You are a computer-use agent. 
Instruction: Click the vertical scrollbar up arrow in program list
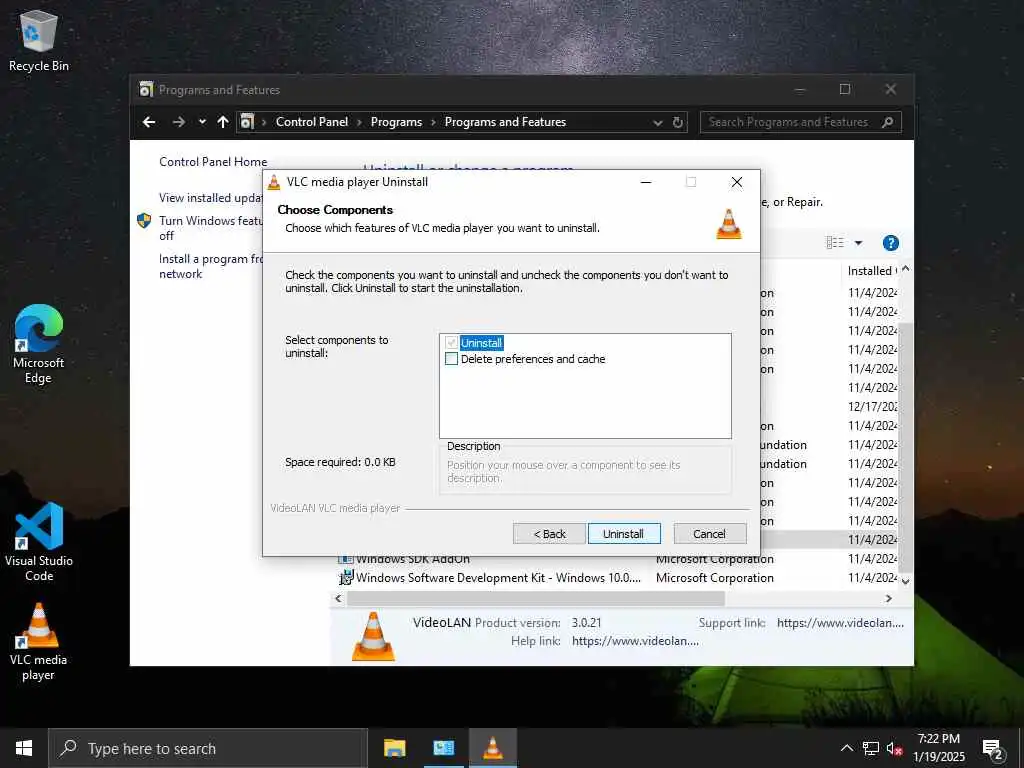[906, 270]
